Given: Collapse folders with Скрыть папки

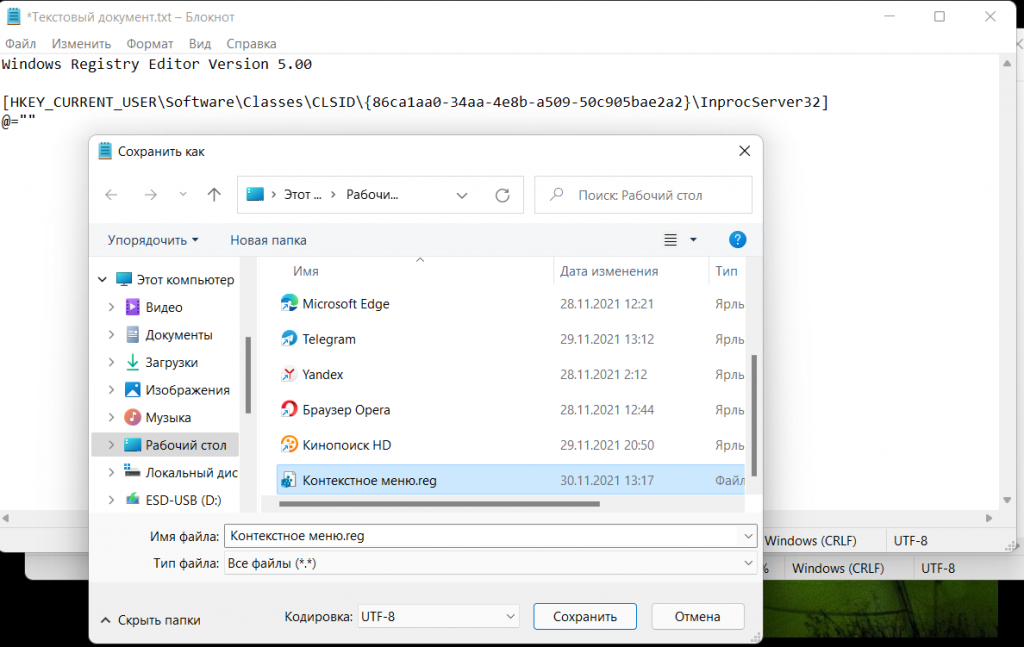Looking at the screenshot, I should tap(151, 620).
